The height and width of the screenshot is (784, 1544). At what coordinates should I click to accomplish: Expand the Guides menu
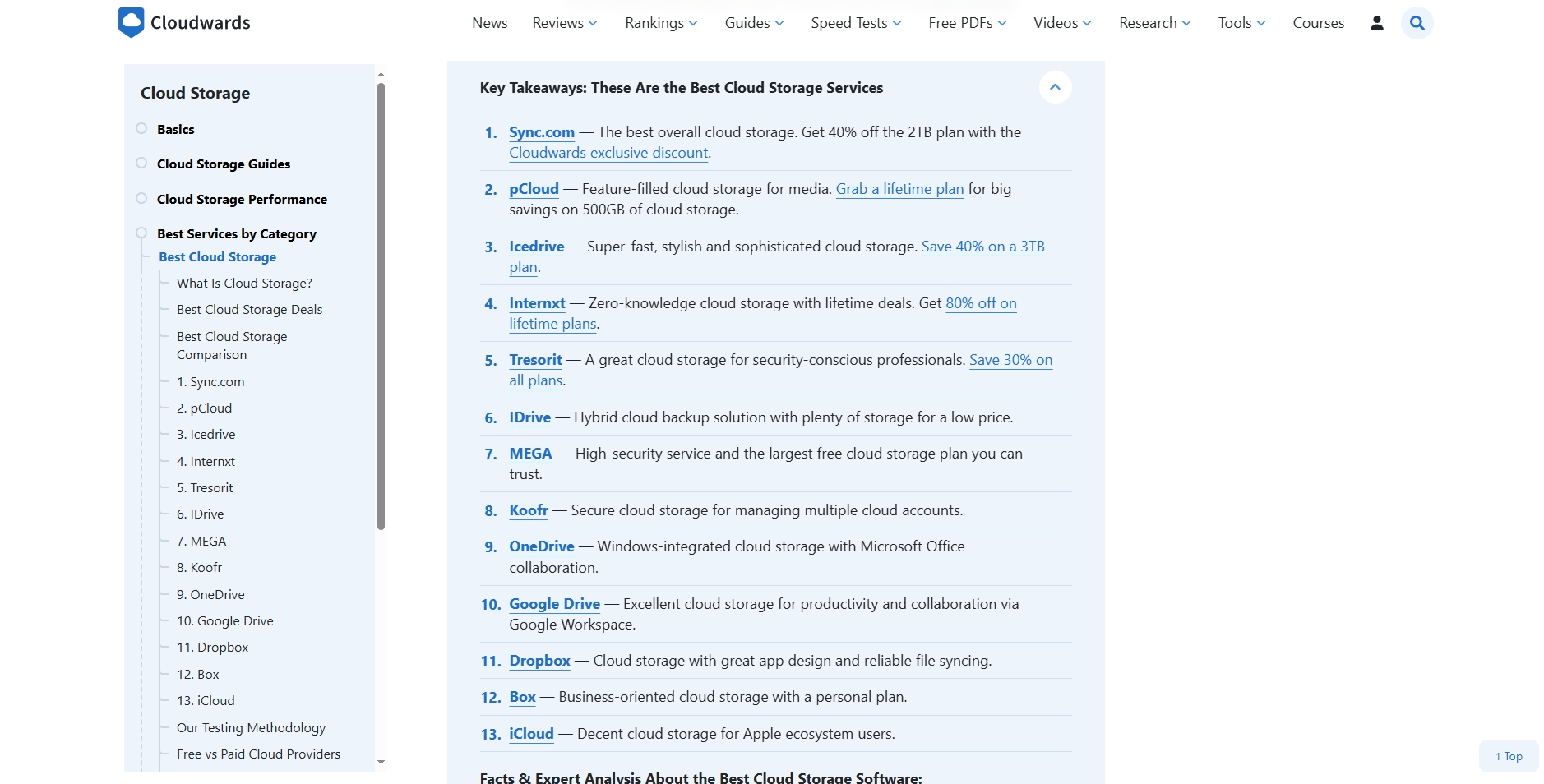[x=754, y=23]
